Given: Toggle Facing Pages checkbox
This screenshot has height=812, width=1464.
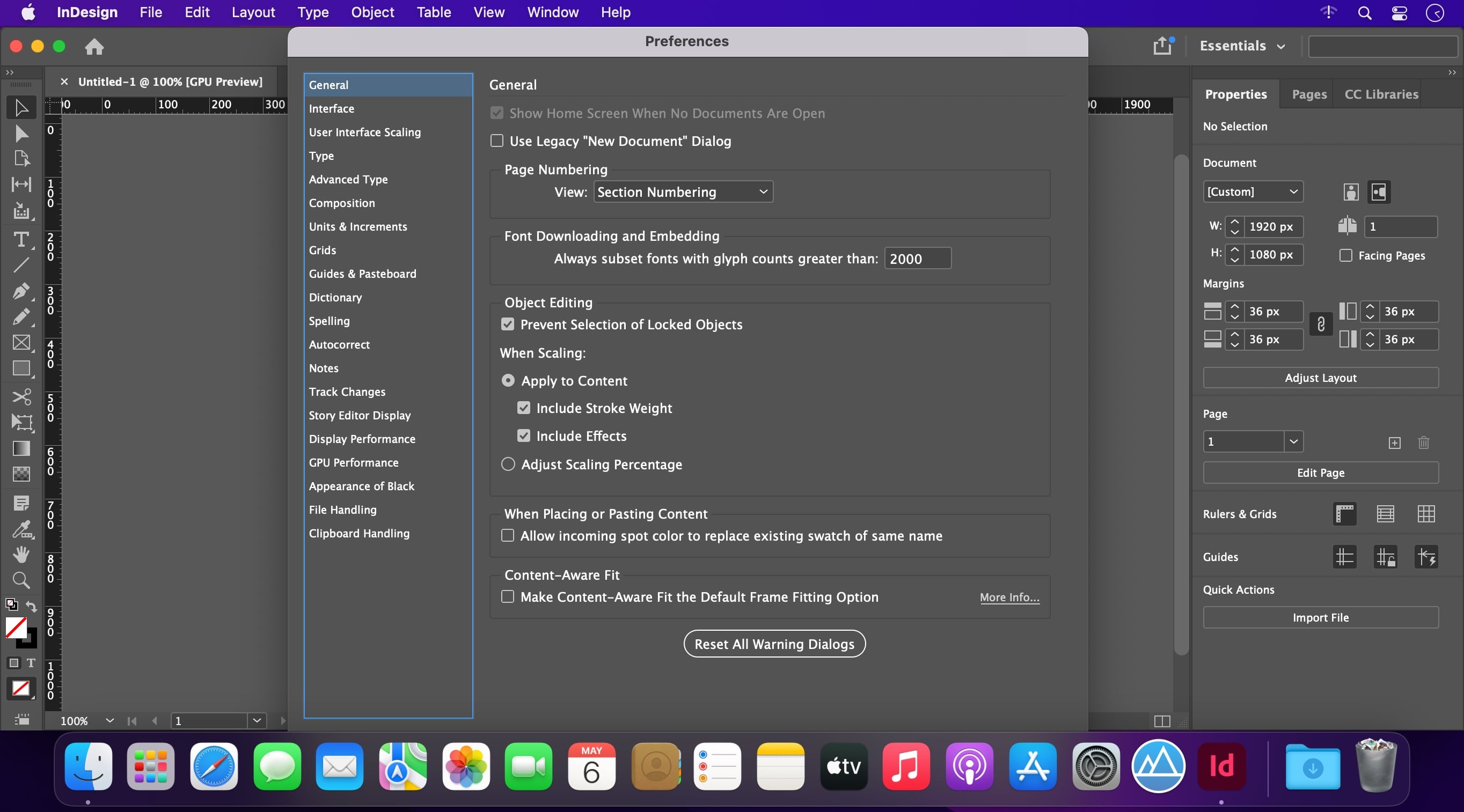Looking at the screenshot, I should pos(1346,255).
